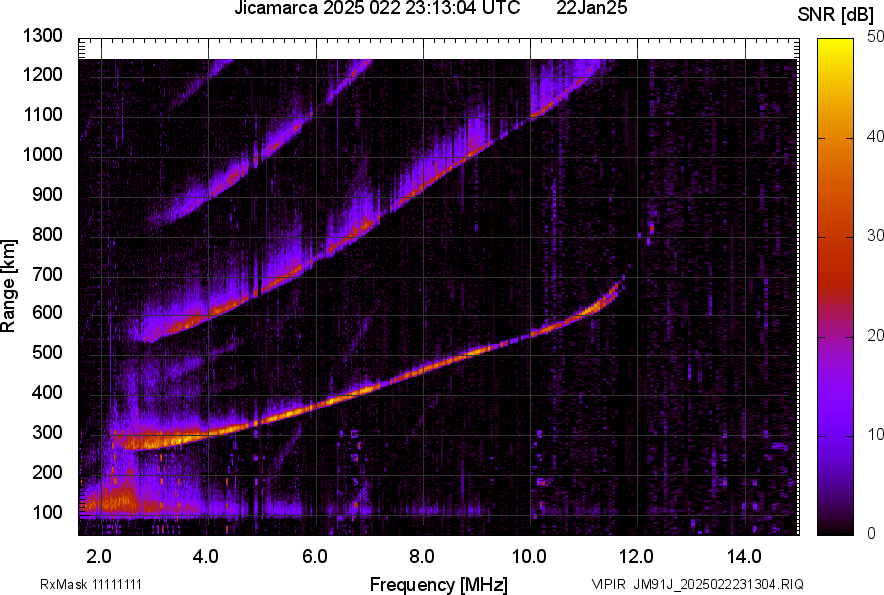This screenshot has width=884, height=595.
Task: Select the colorbar tick label '20'
Action: [x=875, y=336]
